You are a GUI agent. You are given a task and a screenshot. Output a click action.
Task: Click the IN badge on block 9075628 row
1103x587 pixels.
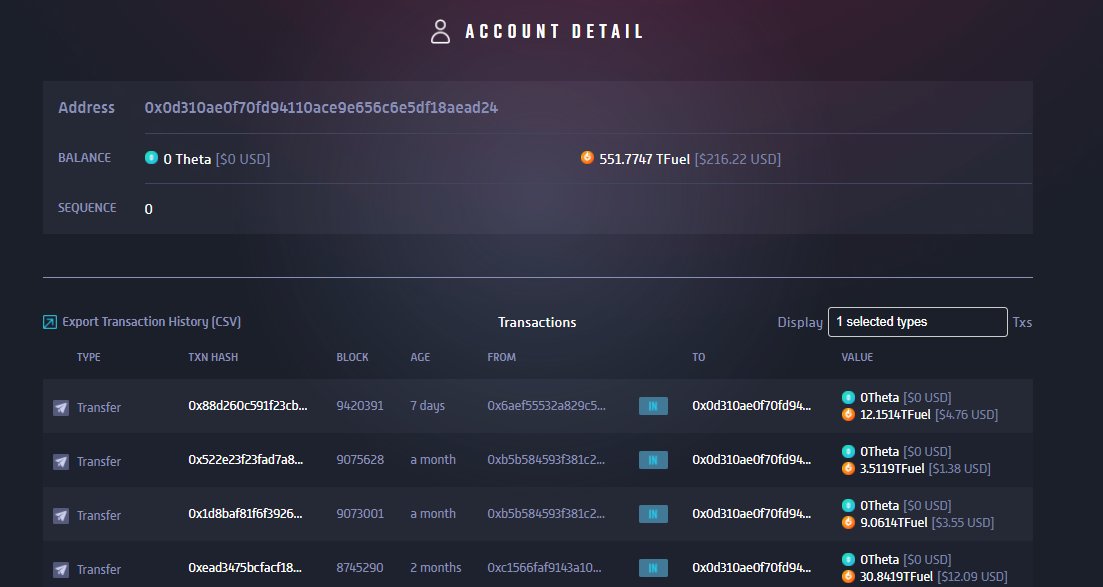pos(653,460)
